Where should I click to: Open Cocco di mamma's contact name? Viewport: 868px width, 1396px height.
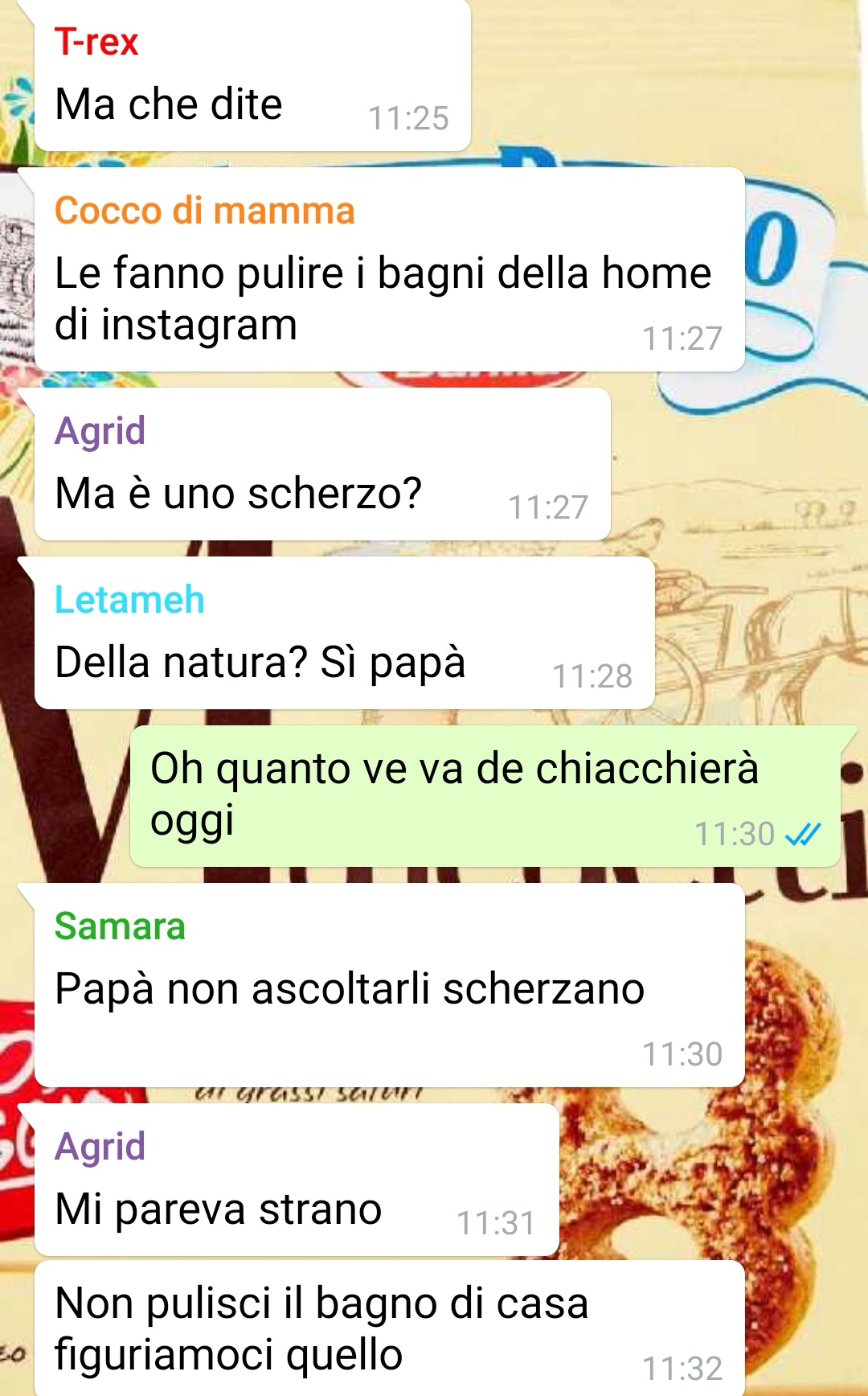[204, 211]
